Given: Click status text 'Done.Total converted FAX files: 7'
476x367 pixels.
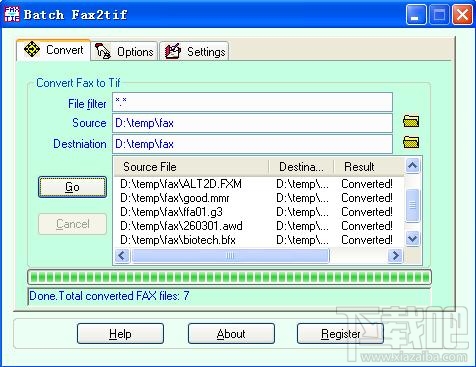Looking at the screenshot, I should [109, 296].
